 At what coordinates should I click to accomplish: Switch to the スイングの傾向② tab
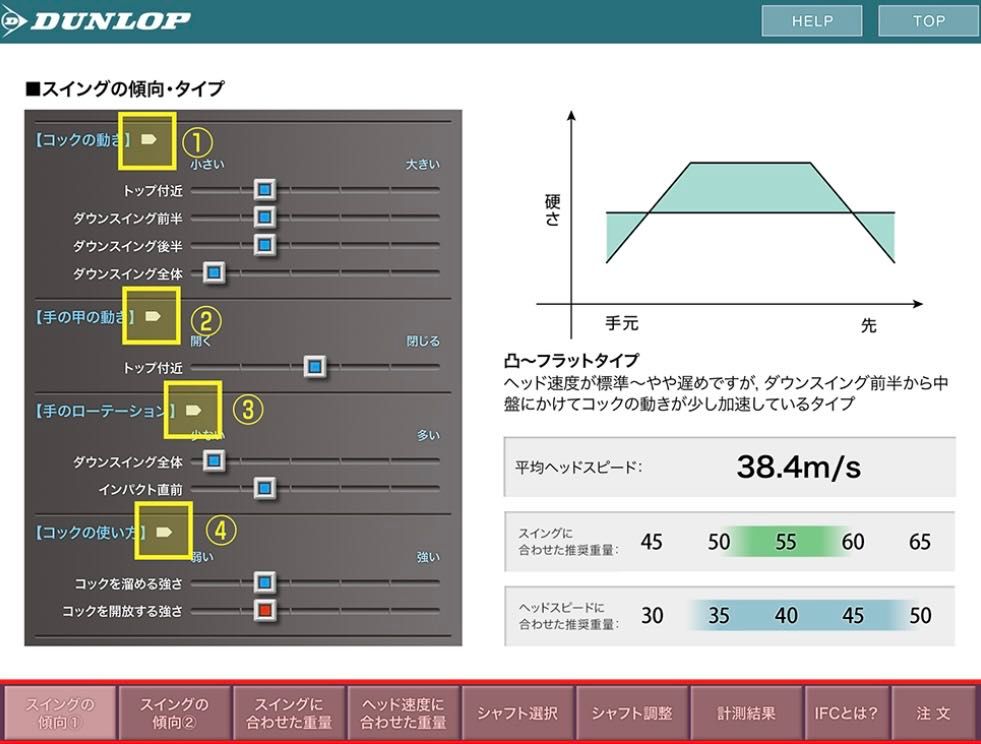(174, 713)
